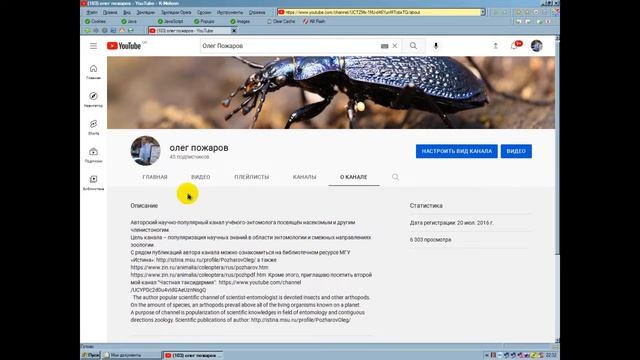Switch to the ГЛАВНАЯ tab
Image resolution: width=640 pixels, height=360 pixels.
click(x=155, y=177)
